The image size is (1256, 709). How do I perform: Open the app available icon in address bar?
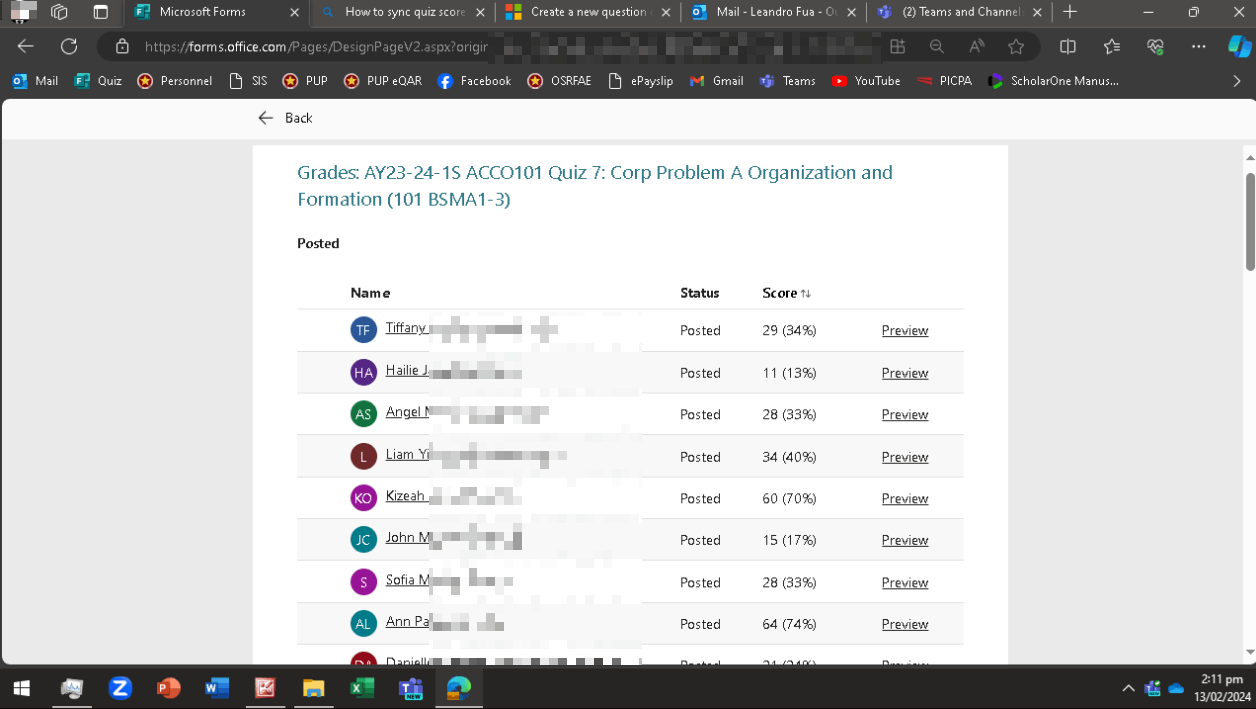(x=897, y=47)
